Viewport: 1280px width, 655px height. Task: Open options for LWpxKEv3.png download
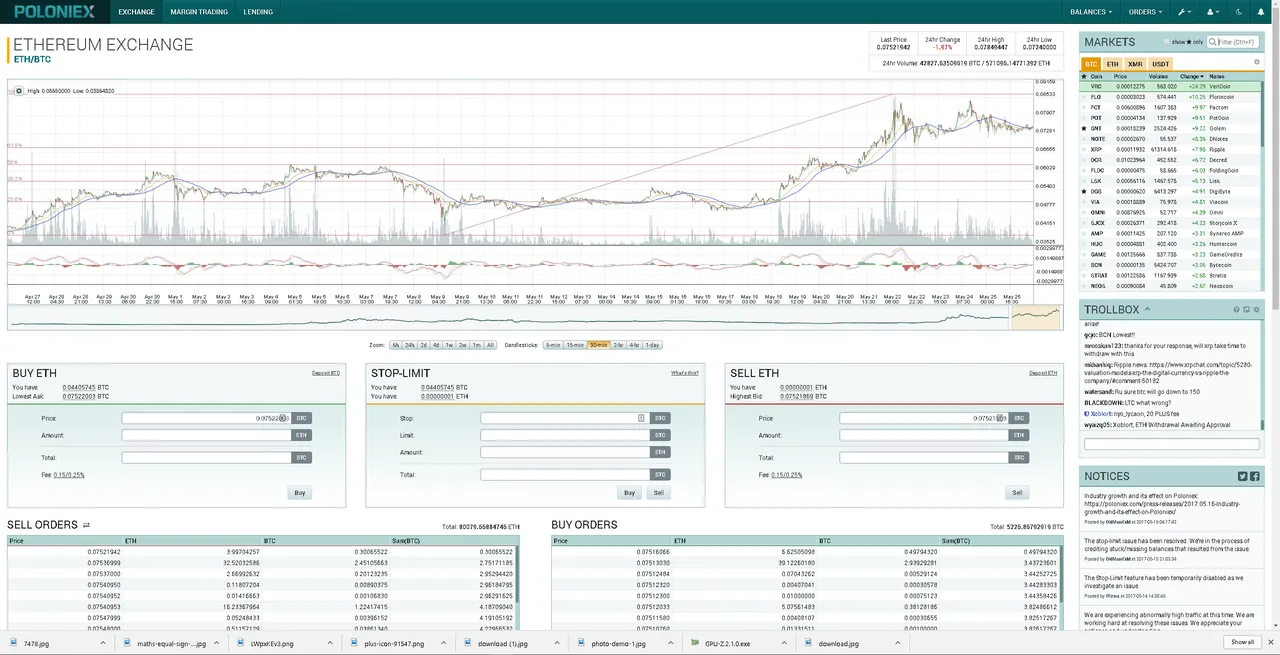330,642
